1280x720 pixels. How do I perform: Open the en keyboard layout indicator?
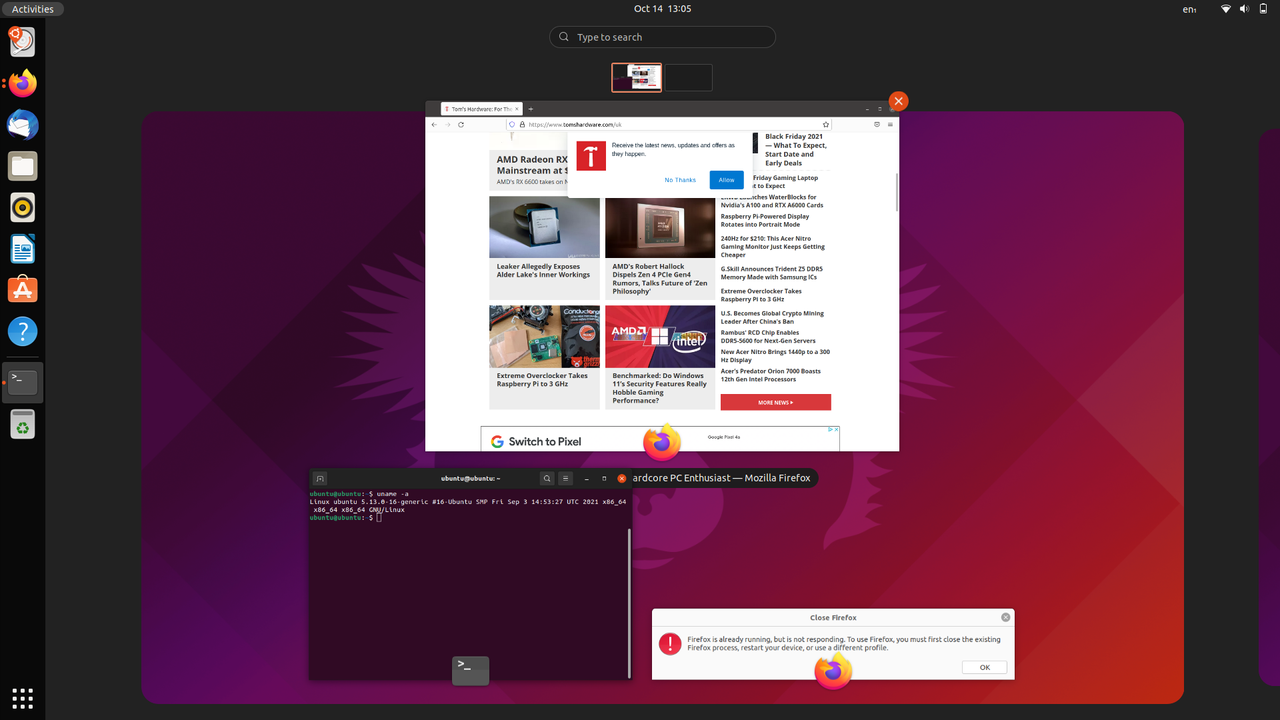[1189, 9]
